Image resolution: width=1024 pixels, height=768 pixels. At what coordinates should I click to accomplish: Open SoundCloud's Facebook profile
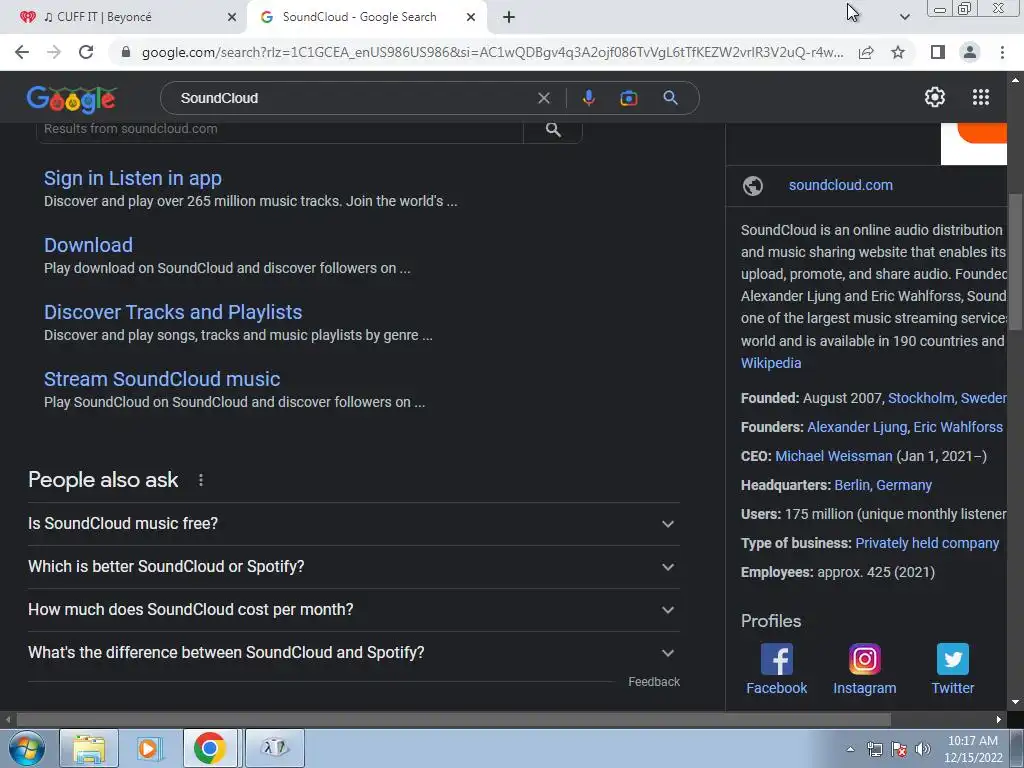tap(776, 669)
